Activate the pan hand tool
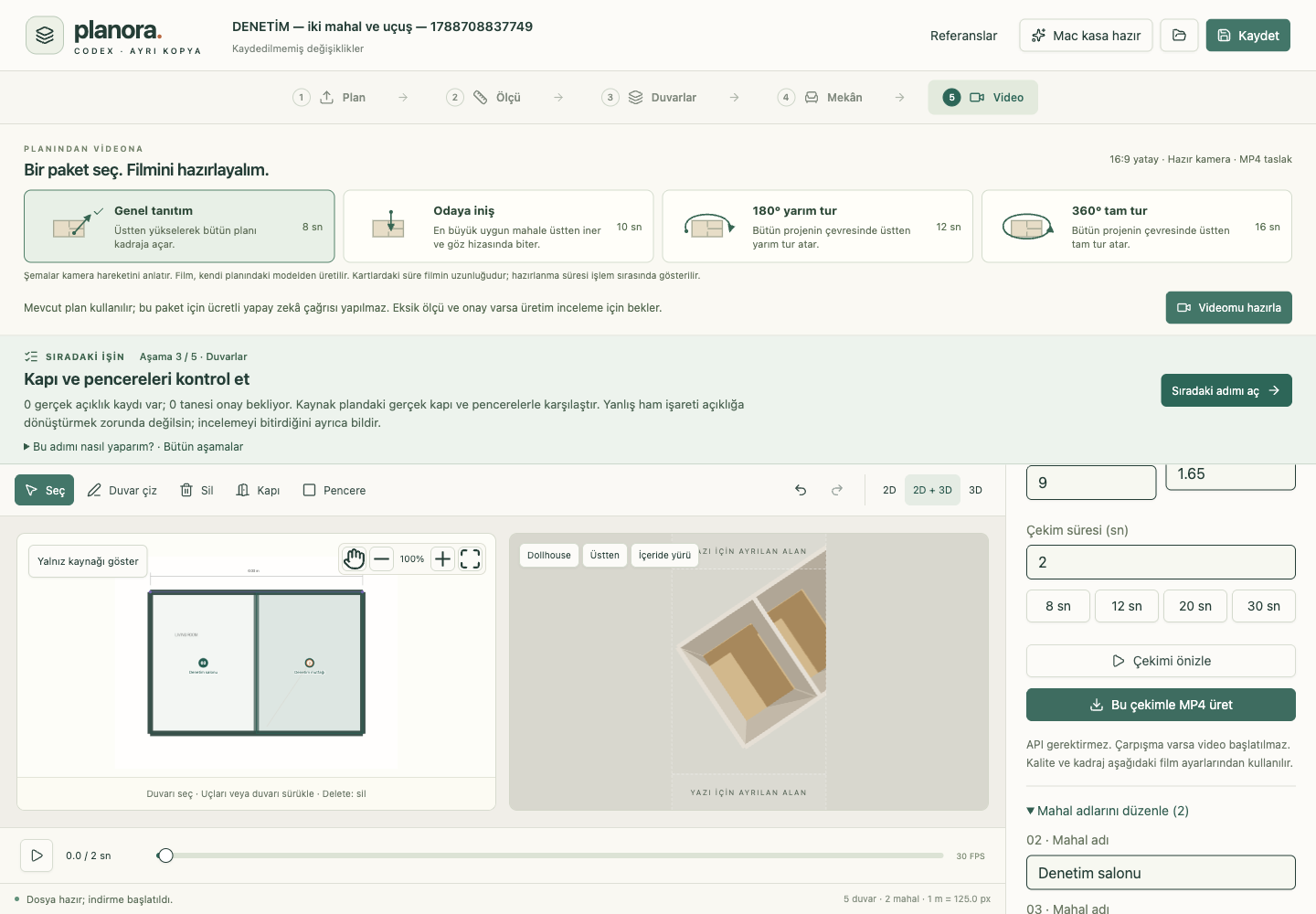The height and width of the screenshot is (914, 1316). [x=354, y=558]
